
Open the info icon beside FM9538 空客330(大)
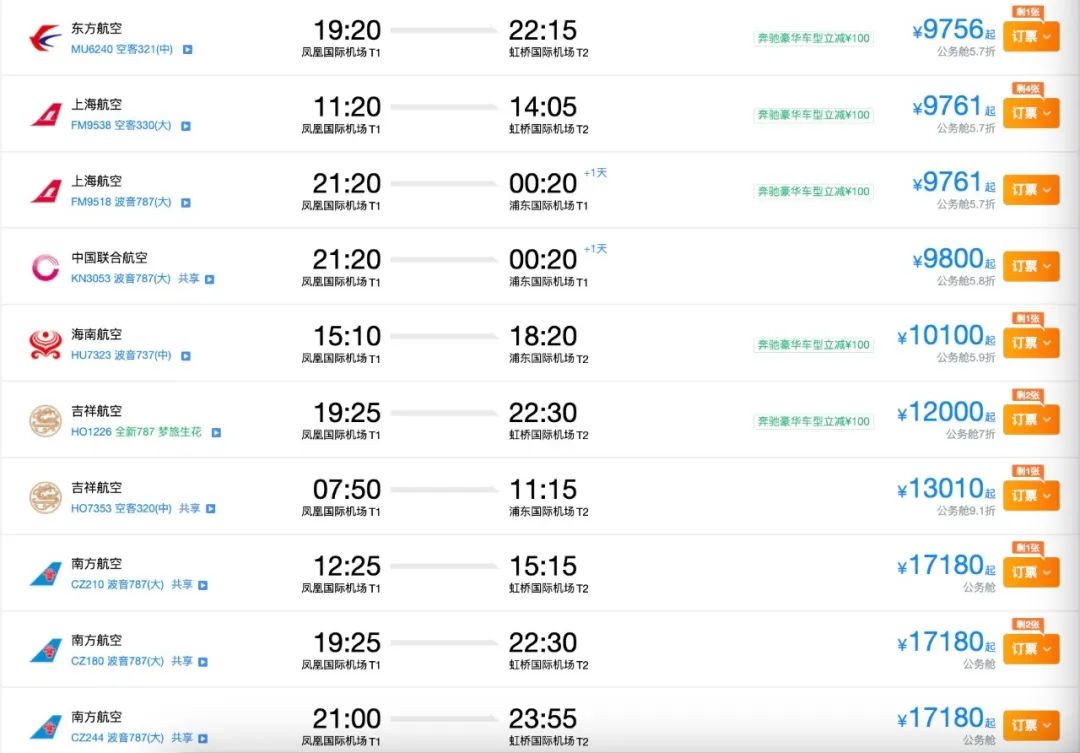click(x=186, y=126)
